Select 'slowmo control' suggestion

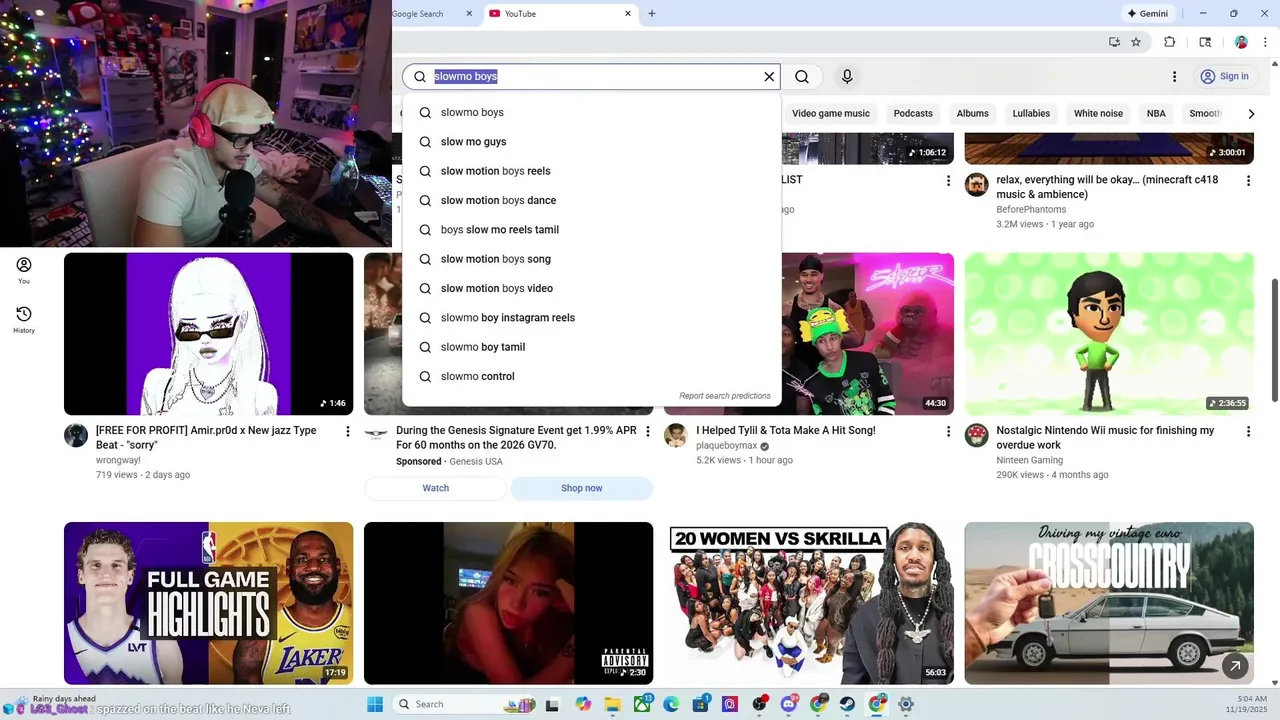pos(592,376)
